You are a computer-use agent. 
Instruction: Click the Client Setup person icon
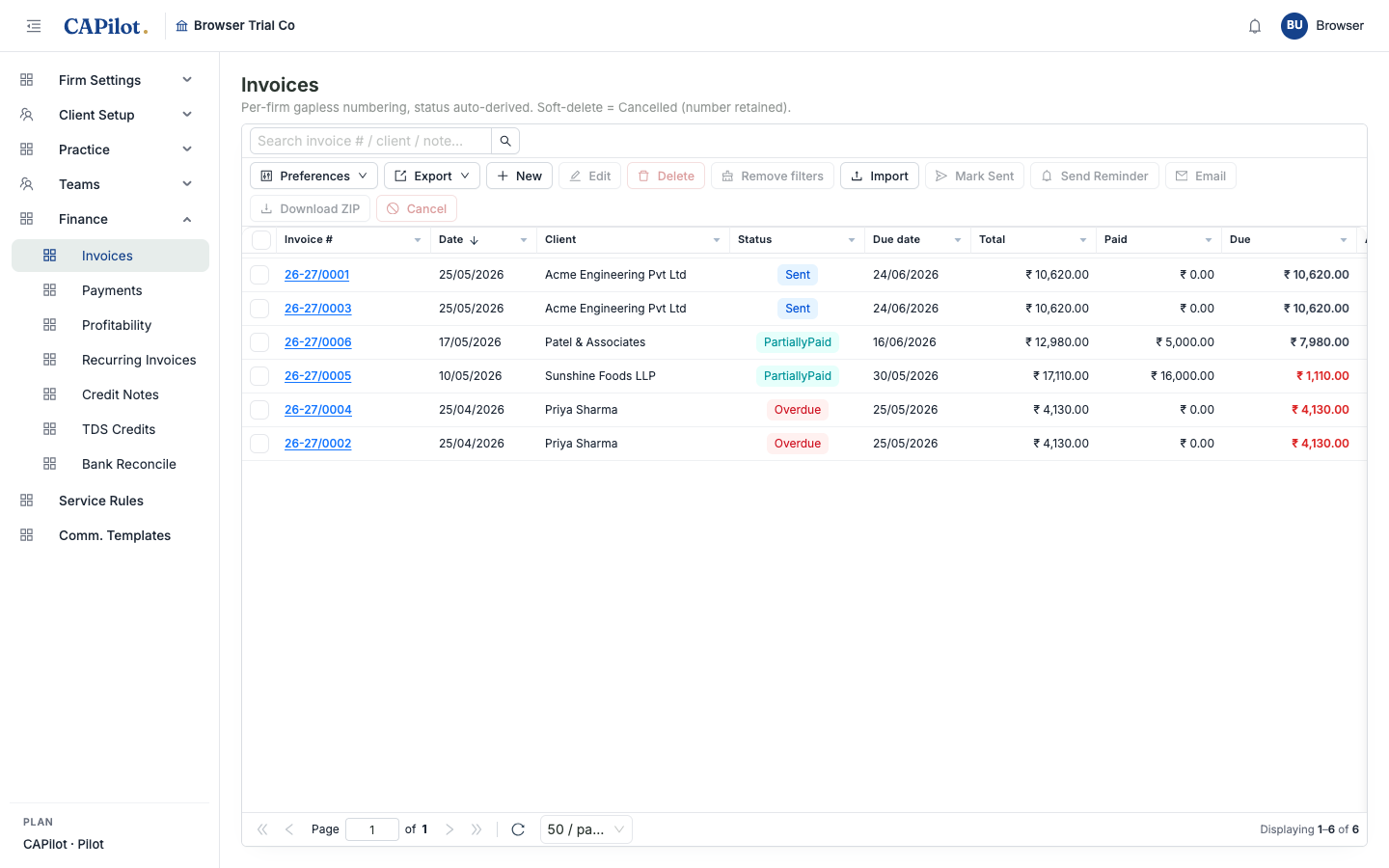[x=27, y=115]
